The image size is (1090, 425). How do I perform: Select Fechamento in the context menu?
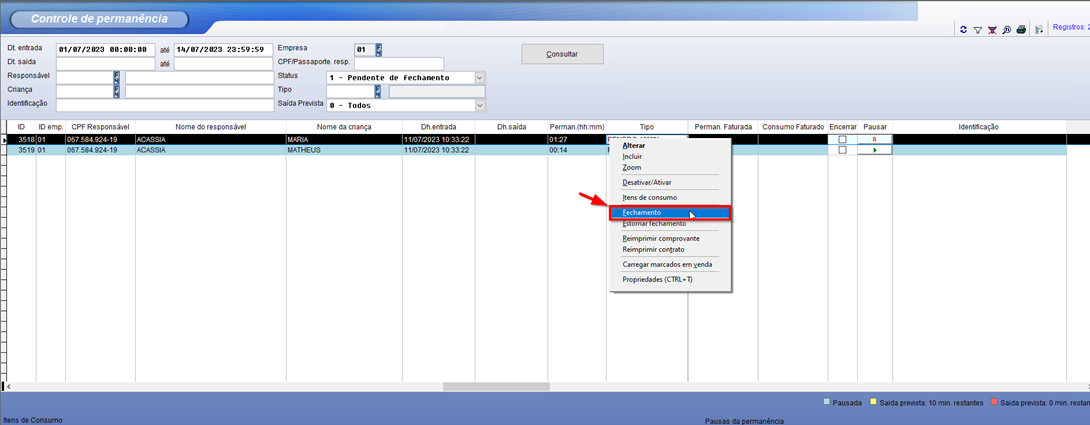[670, 212]
